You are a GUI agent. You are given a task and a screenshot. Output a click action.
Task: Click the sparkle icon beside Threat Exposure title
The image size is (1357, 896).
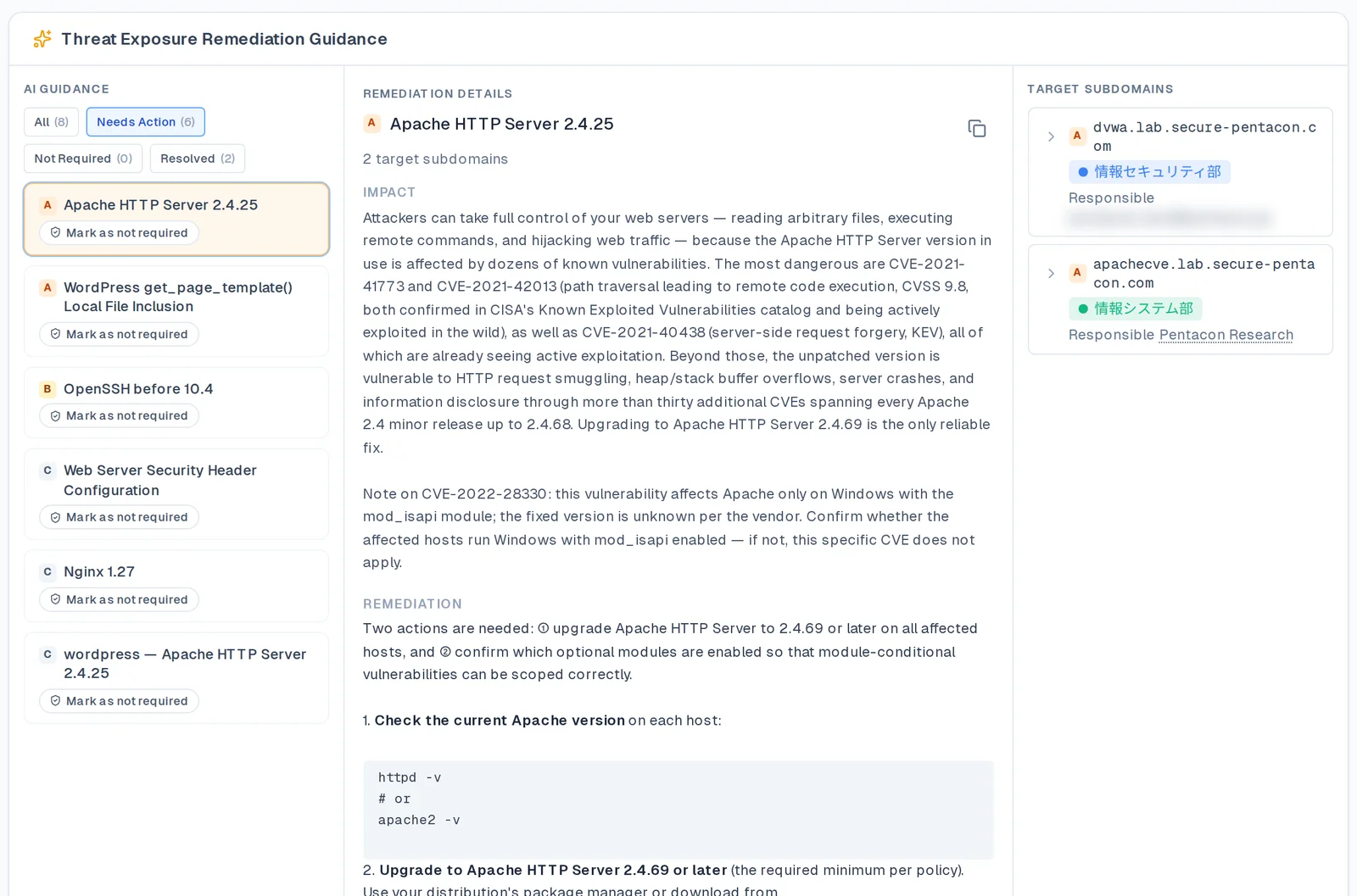(x=42, y=39)
